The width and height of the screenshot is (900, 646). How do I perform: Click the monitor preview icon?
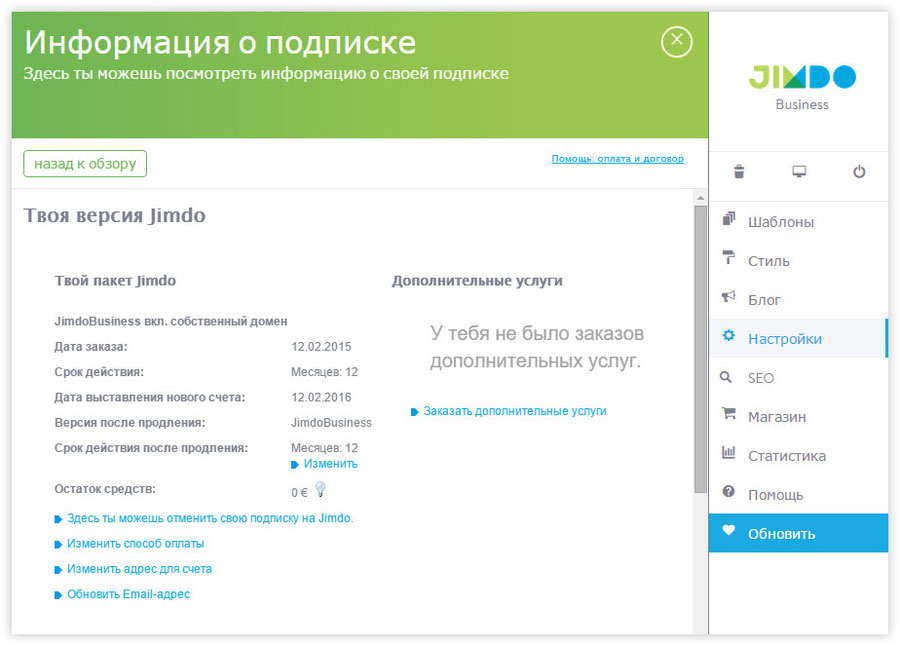799,172
